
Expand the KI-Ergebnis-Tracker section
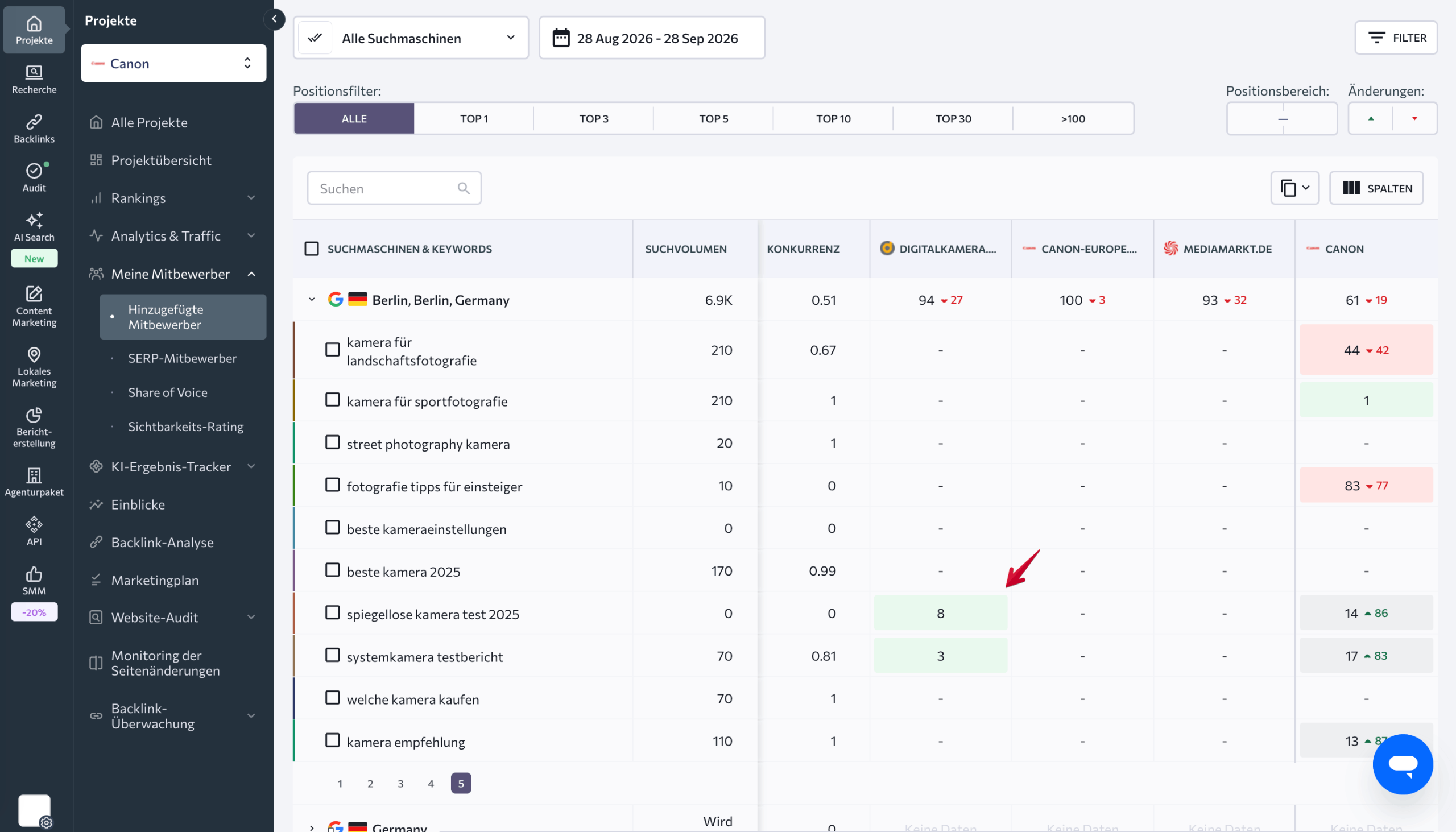pos(172,467)
